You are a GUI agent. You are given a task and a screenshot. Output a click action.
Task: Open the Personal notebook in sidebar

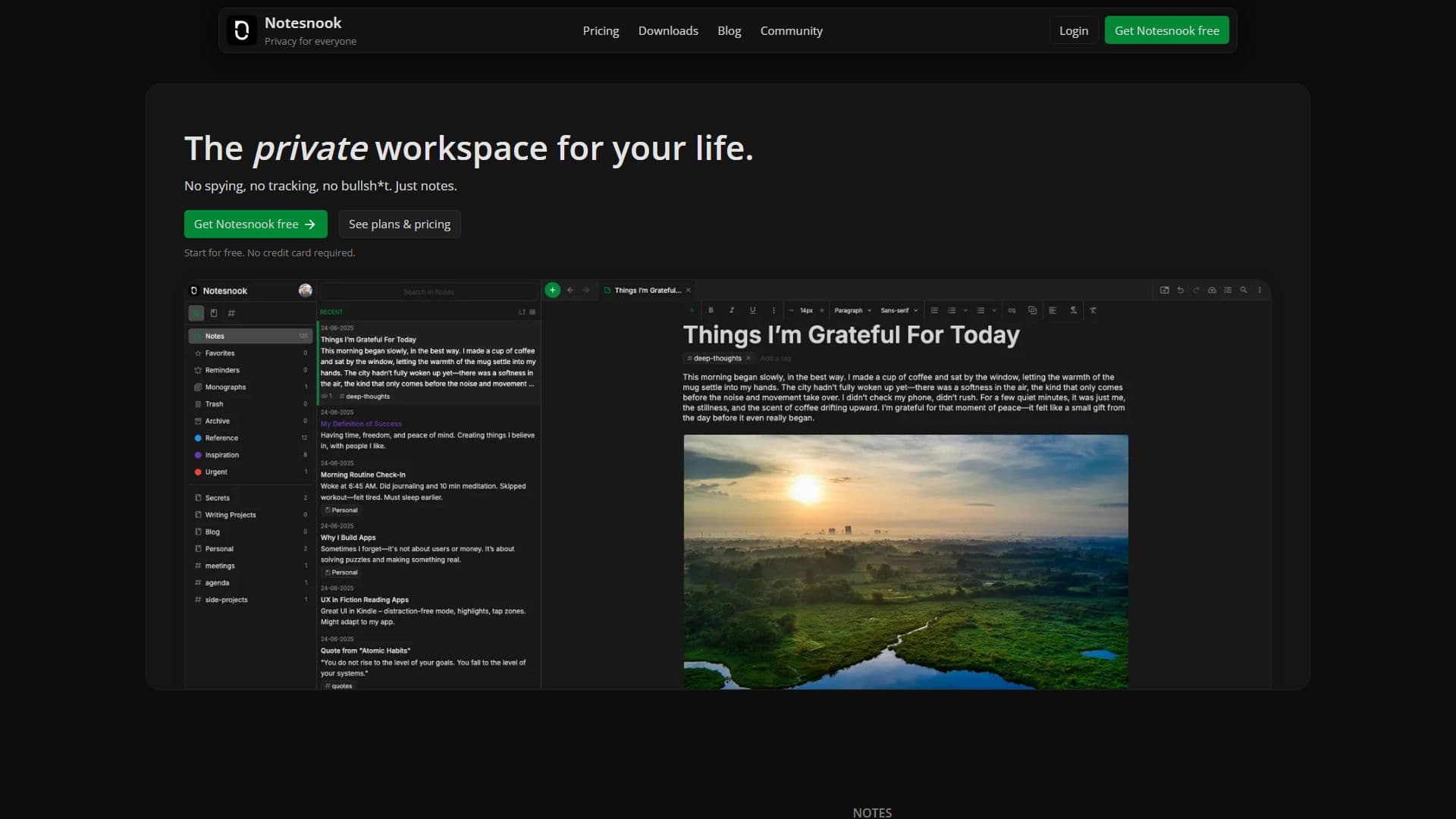coord(250,549)
